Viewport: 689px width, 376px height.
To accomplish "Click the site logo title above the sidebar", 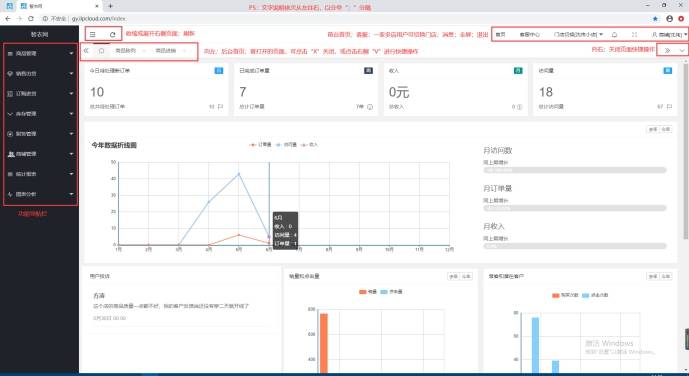I will pos(39,34).
